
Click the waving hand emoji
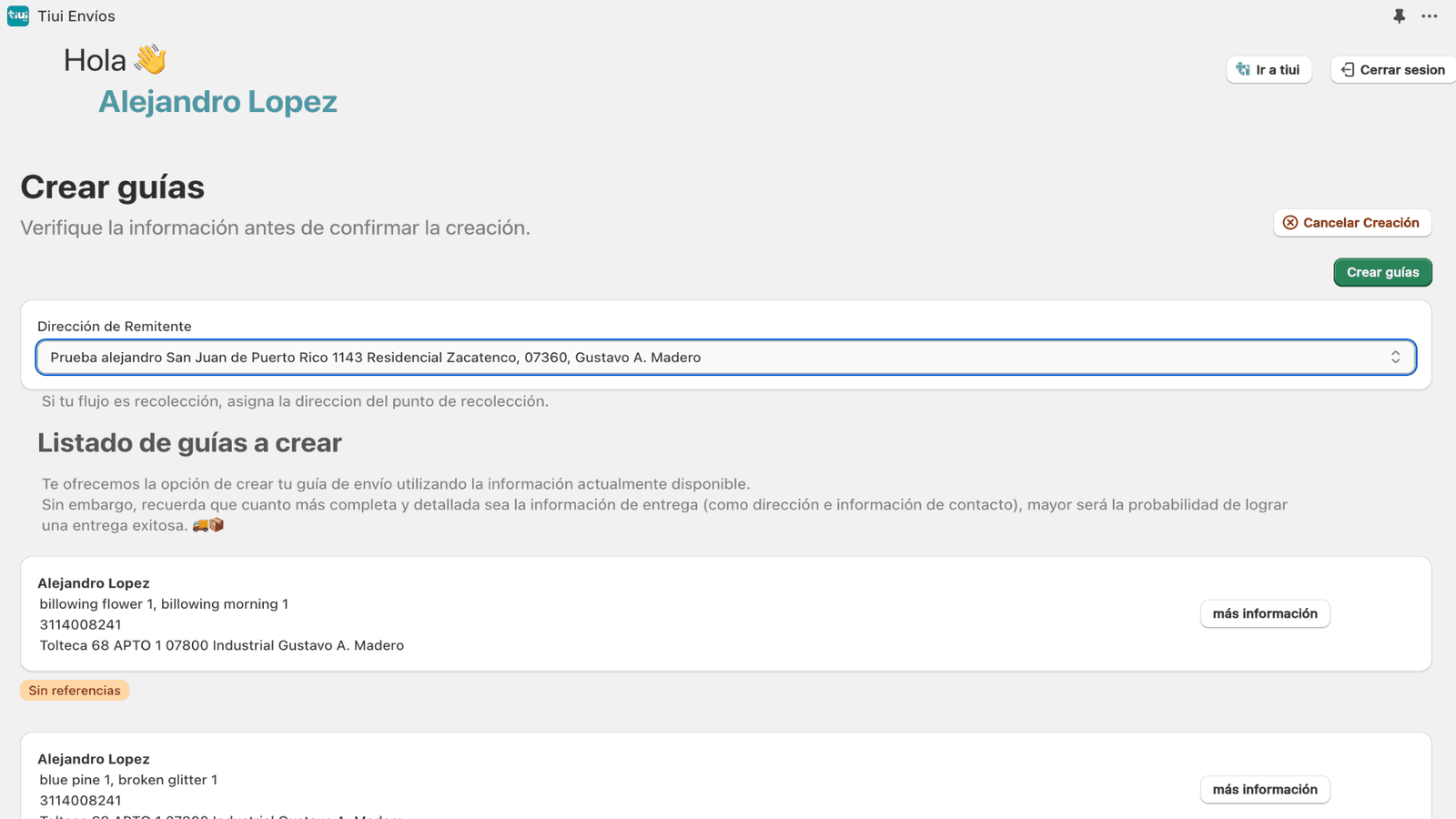point(150,60)
